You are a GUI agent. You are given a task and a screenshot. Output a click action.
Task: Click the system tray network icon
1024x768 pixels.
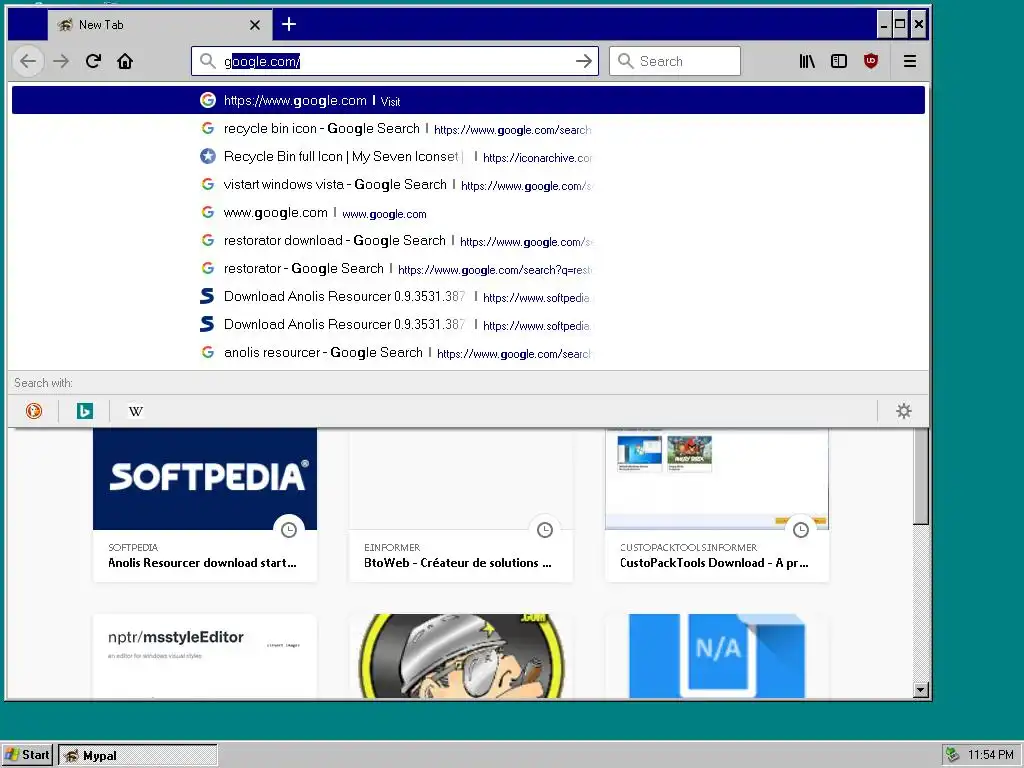(x=953, y=755)
